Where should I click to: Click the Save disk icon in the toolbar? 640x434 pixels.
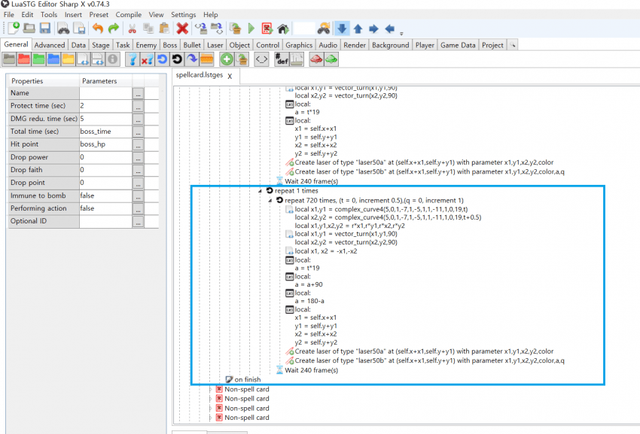click(x=44, y=30)
